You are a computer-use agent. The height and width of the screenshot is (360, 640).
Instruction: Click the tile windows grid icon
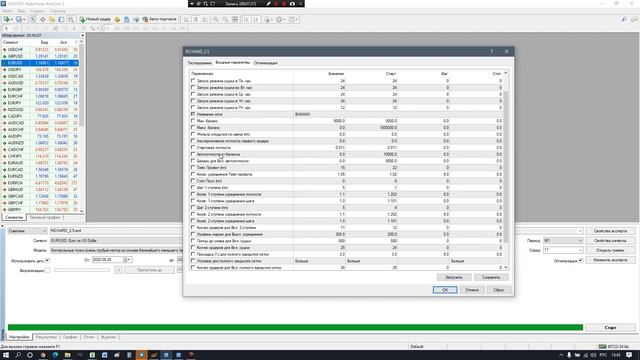click(235, 19)
